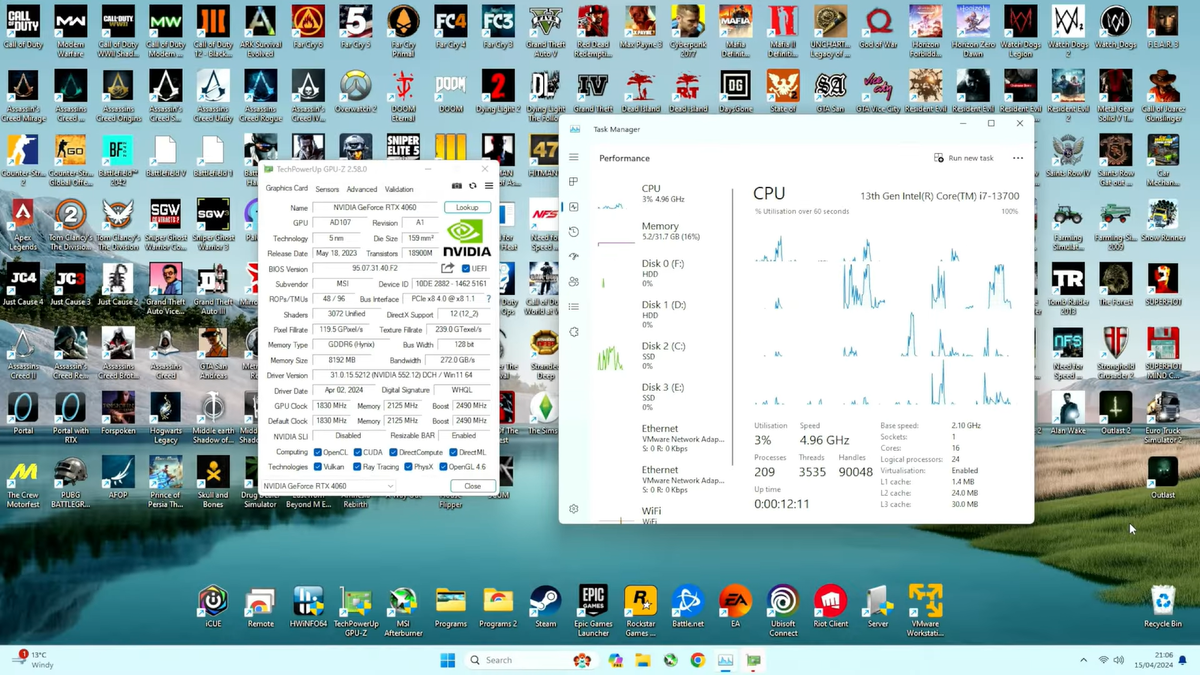Click Run new task in Task Manager

(x=964, y=158)
